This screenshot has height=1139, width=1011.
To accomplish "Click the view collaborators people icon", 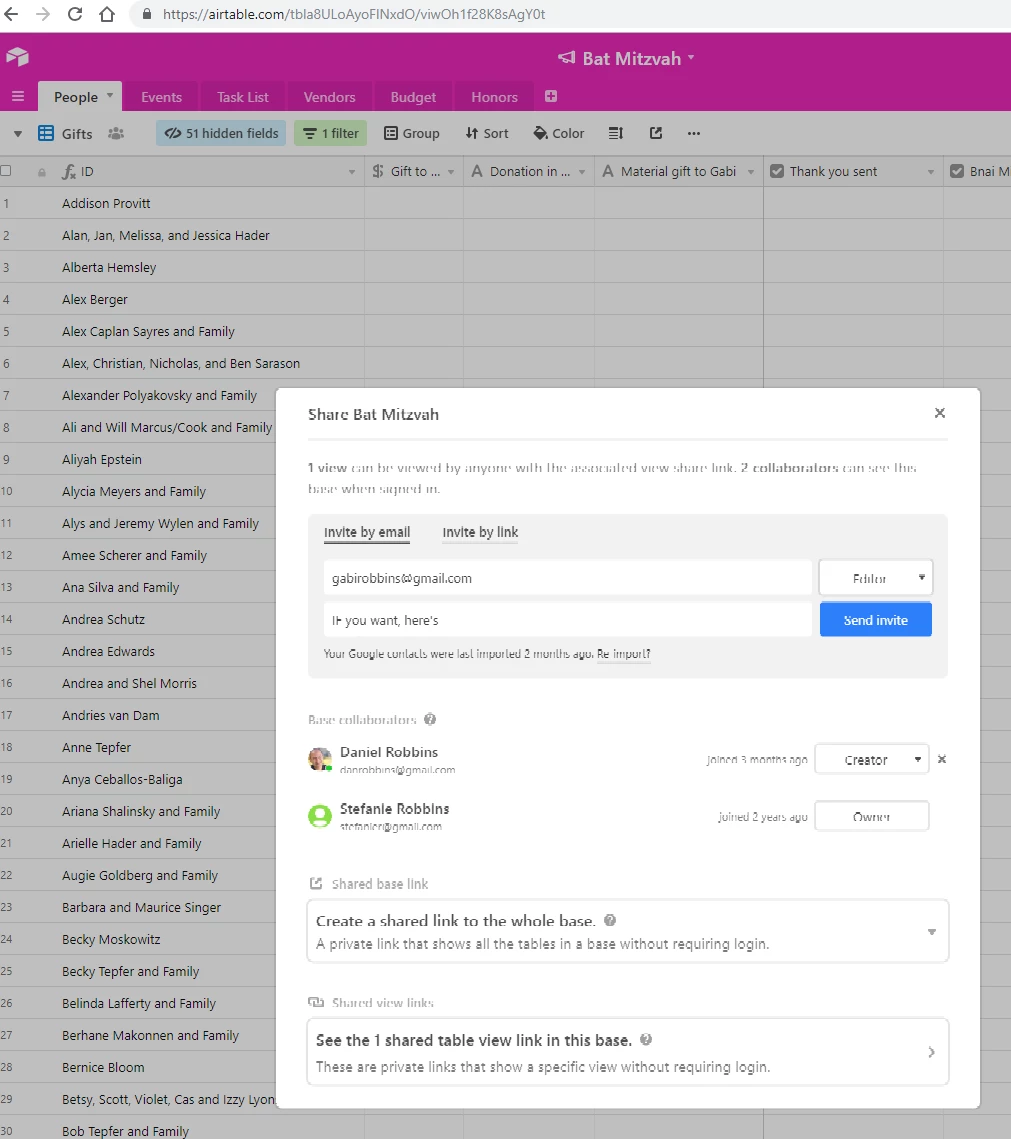I will click(x=116, y=134).
